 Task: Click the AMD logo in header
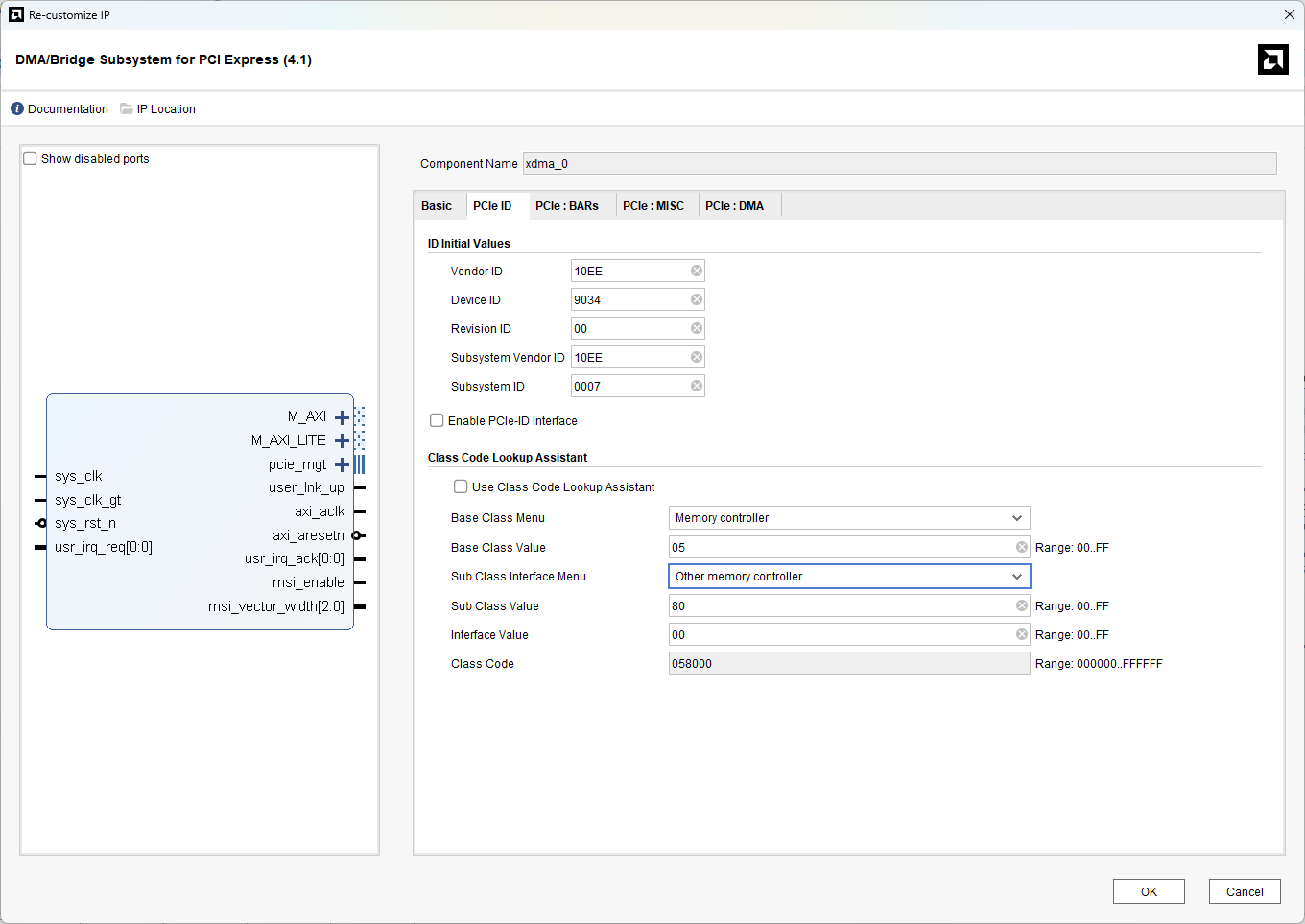(1272, 59)
